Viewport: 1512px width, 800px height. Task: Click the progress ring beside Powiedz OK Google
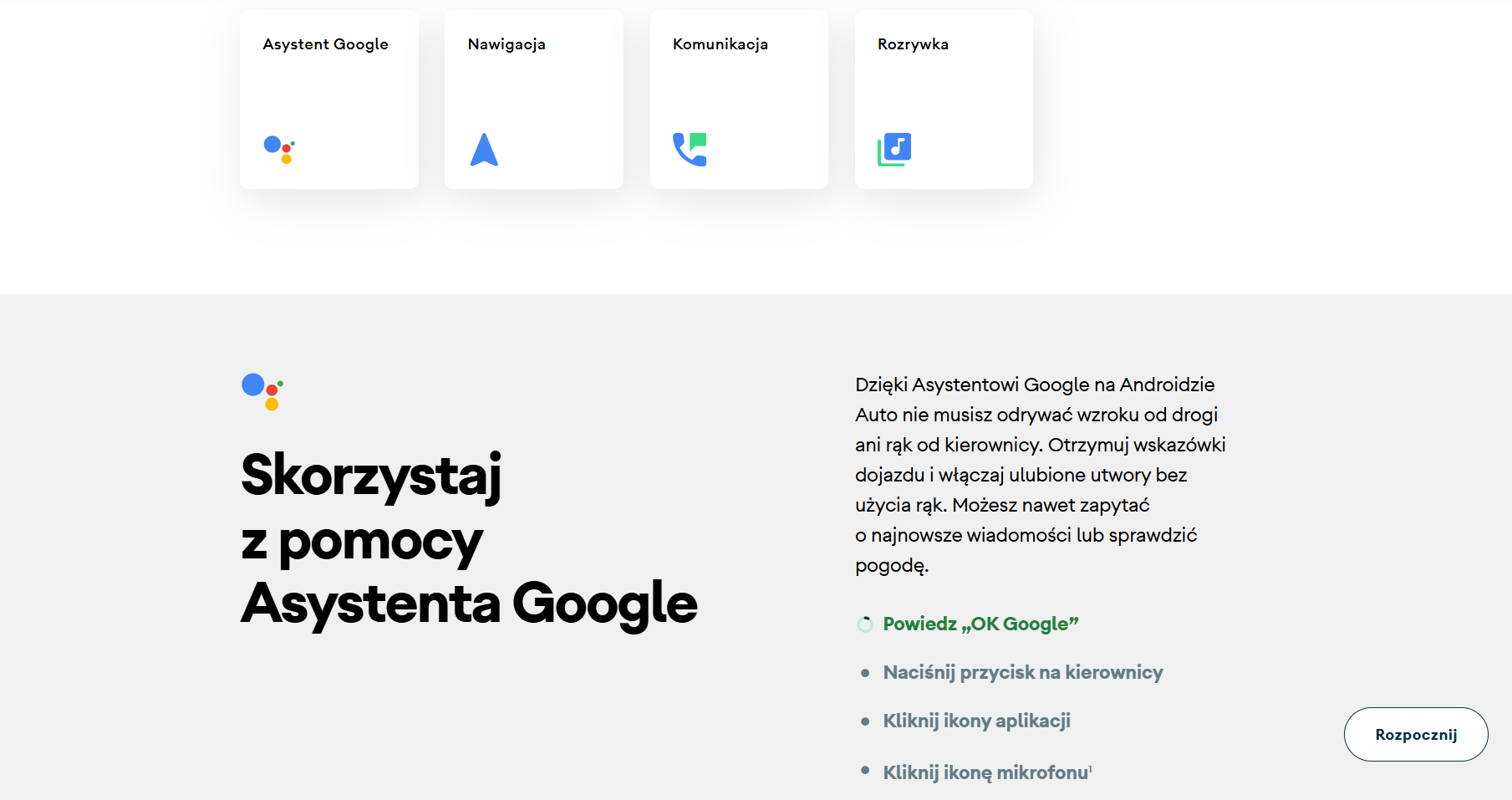[x=865, y=624]
